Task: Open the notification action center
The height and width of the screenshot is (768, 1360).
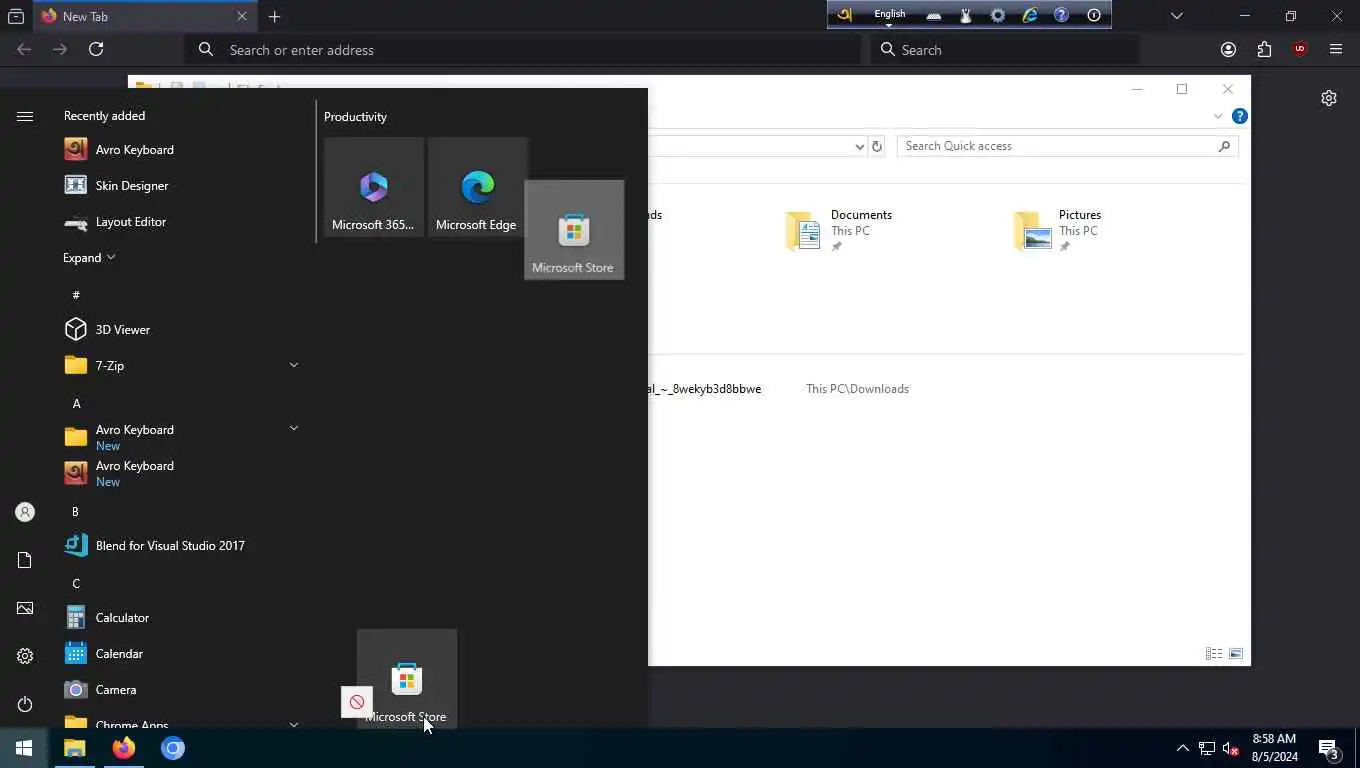Action: [1329, 748]
